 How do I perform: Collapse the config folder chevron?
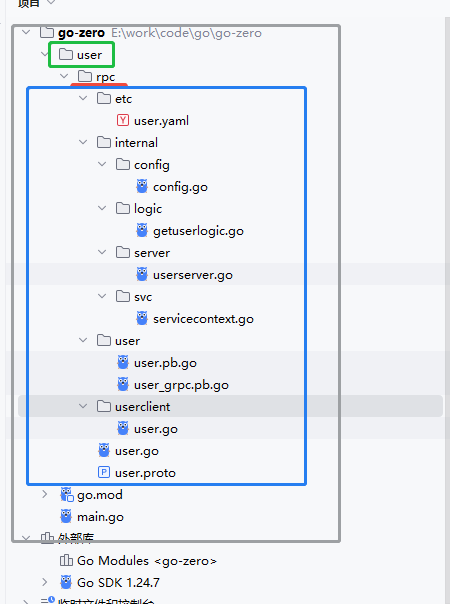(102, 164)
